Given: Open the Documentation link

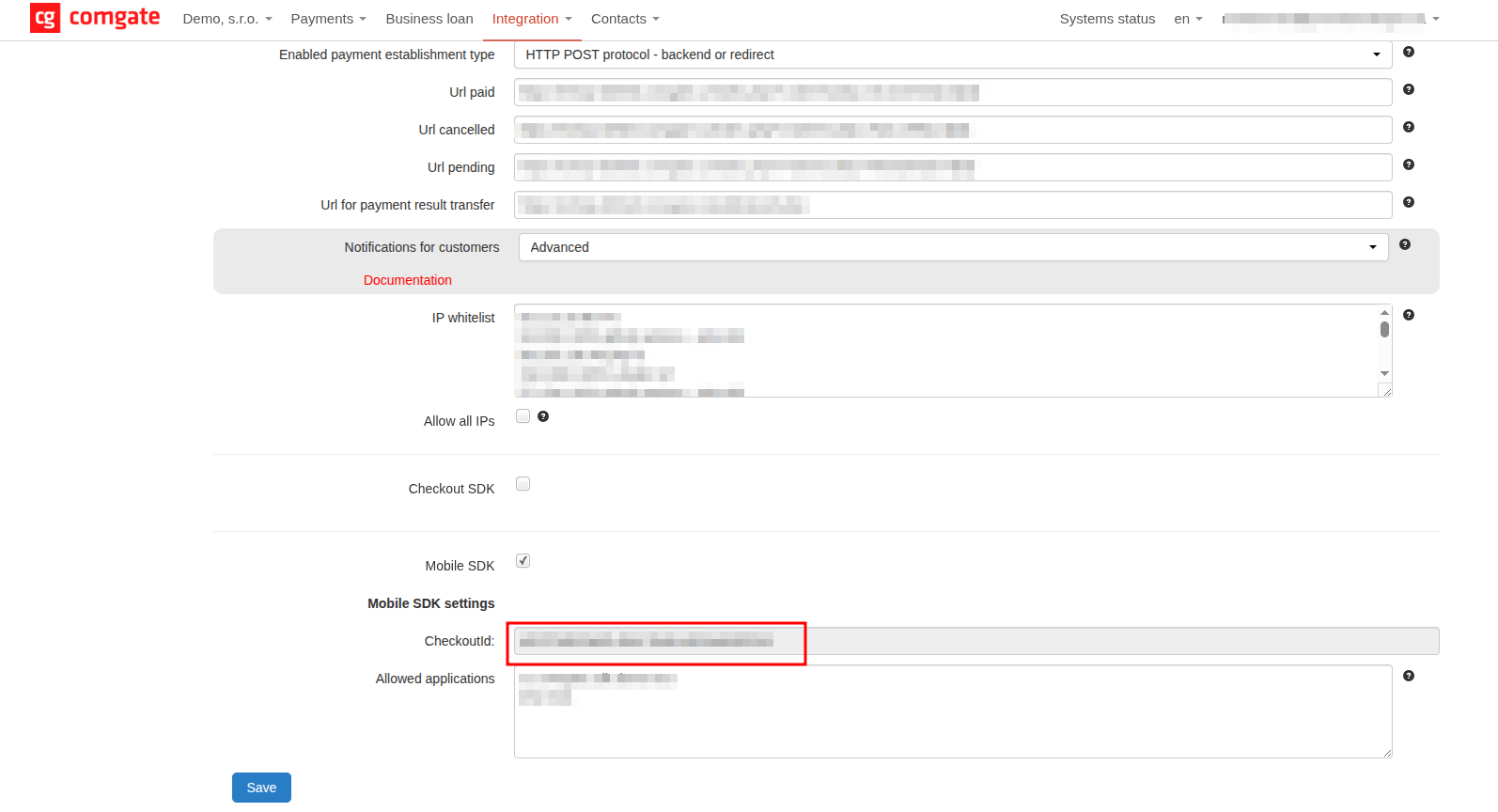Looking at the screenshot, I should (407, 280).
